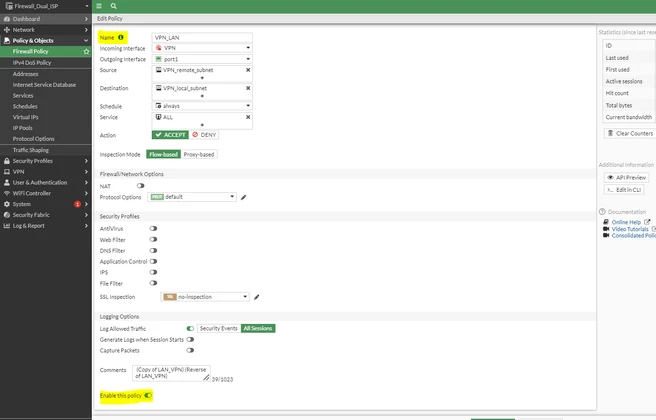Open the Incoming Interface dropdown
656x420 pixels.
[x=202, y=48]
